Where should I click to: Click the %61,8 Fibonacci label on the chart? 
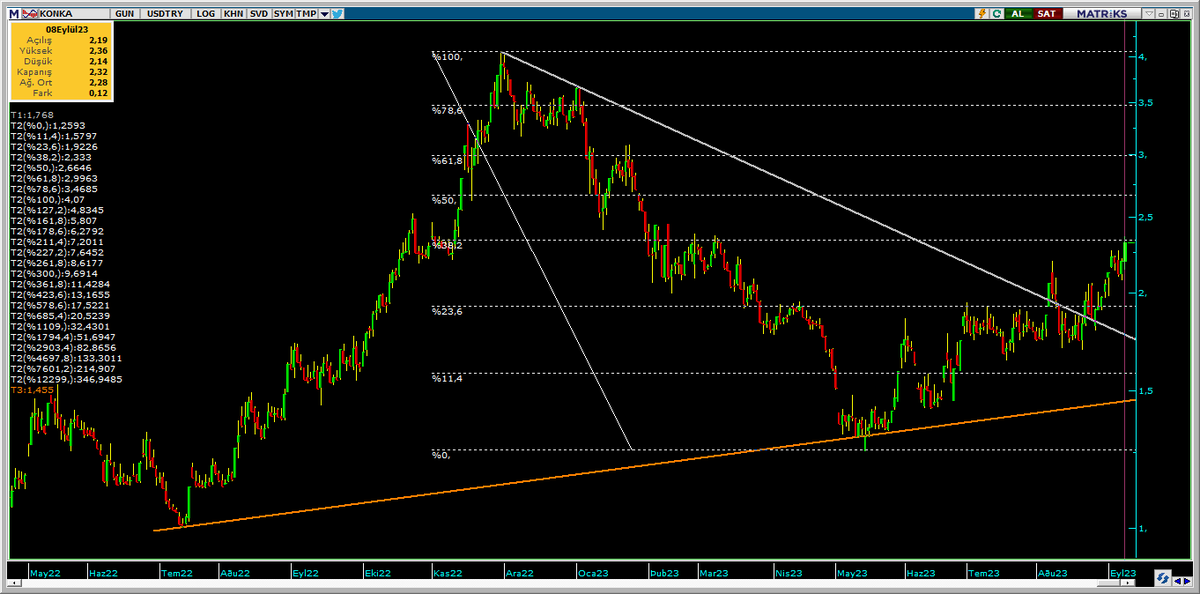click(447, 160)
